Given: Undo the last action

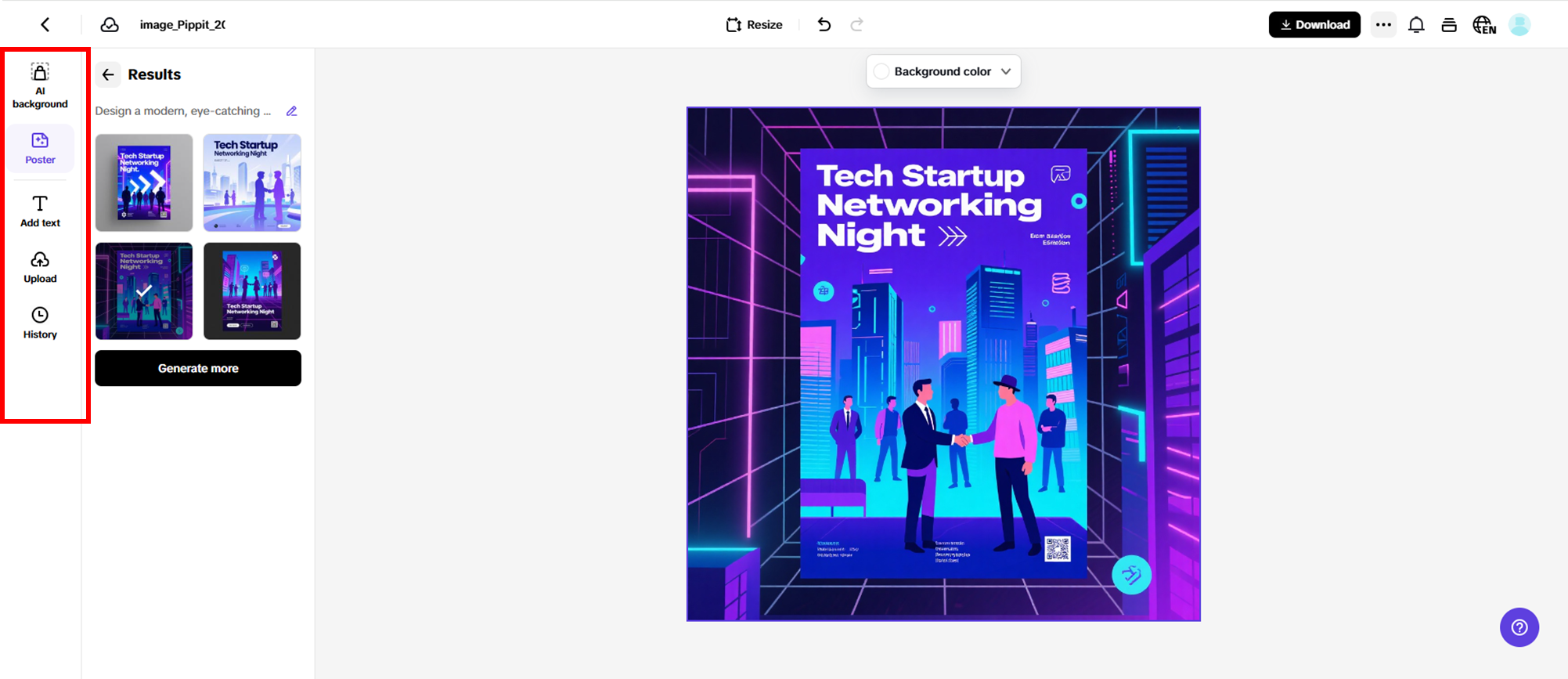Looking at the screenshot, I should point(824,25).
